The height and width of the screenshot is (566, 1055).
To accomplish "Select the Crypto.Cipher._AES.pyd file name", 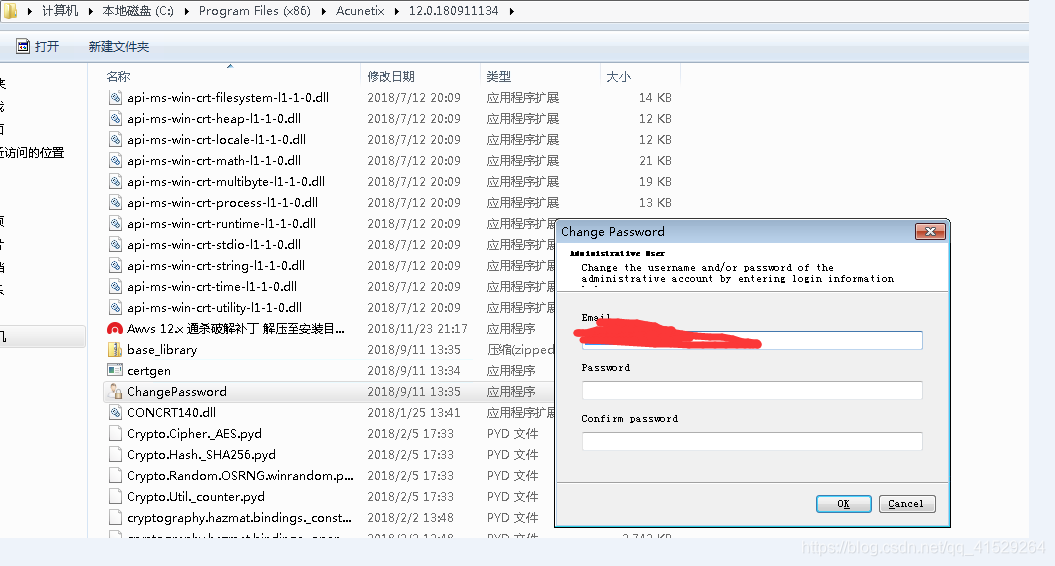I will point(194,433).
